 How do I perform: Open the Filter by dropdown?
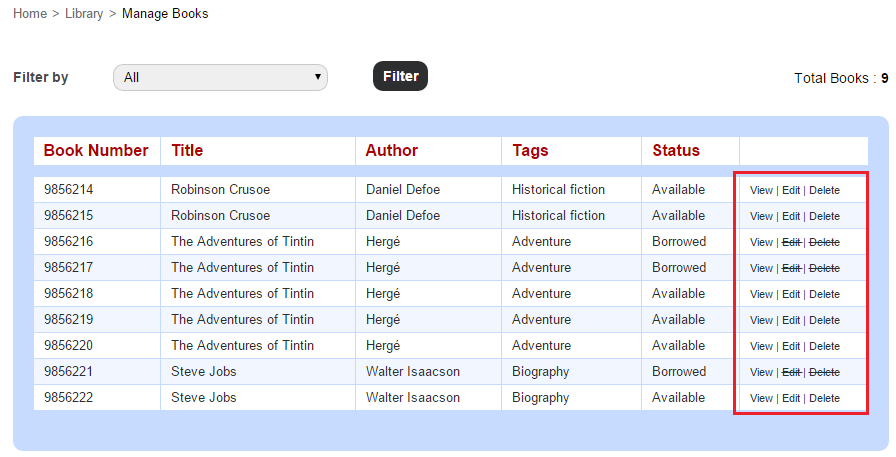tap(221, 77)
